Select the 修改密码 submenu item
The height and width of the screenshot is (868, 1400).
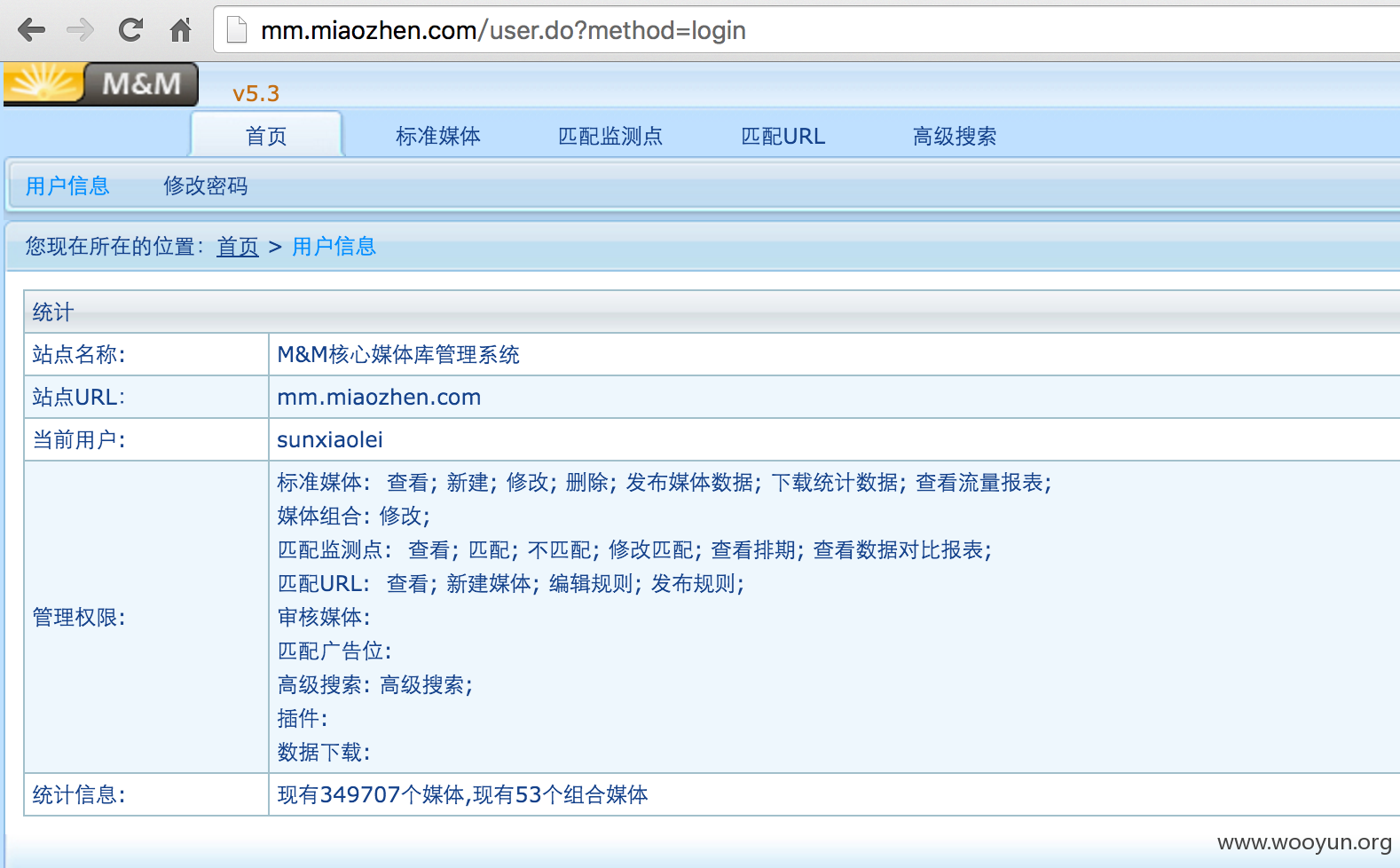[206, 185]
